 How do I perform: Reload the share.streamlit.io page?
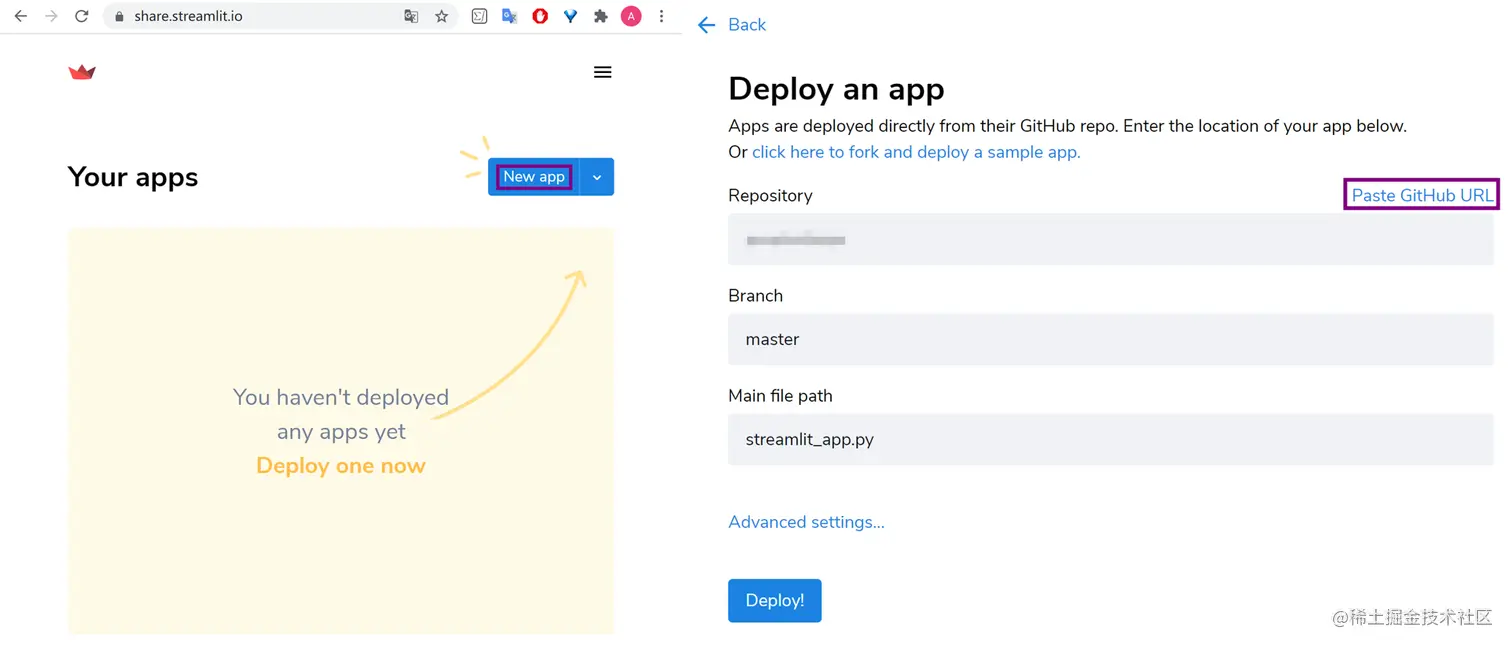(x=82, y=16)
